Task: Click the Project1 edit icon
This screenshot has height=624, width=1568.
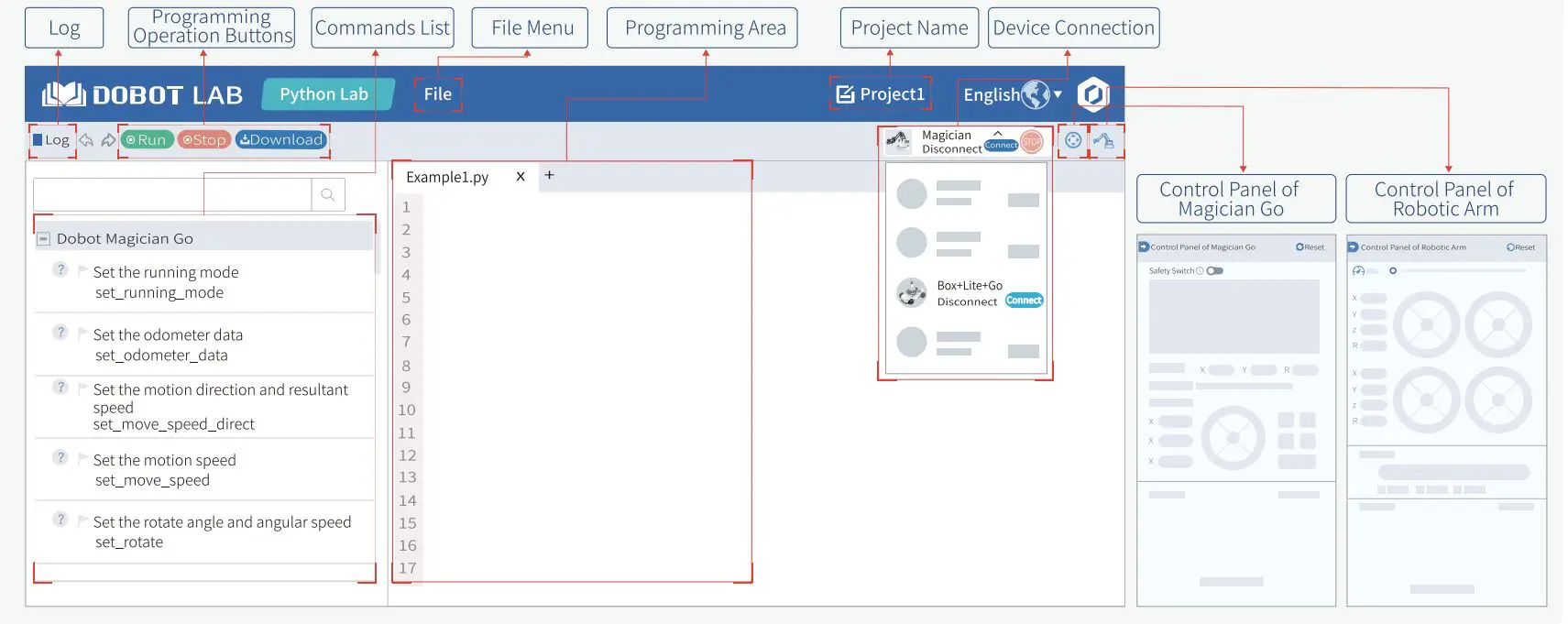Action: click(845, 94)
